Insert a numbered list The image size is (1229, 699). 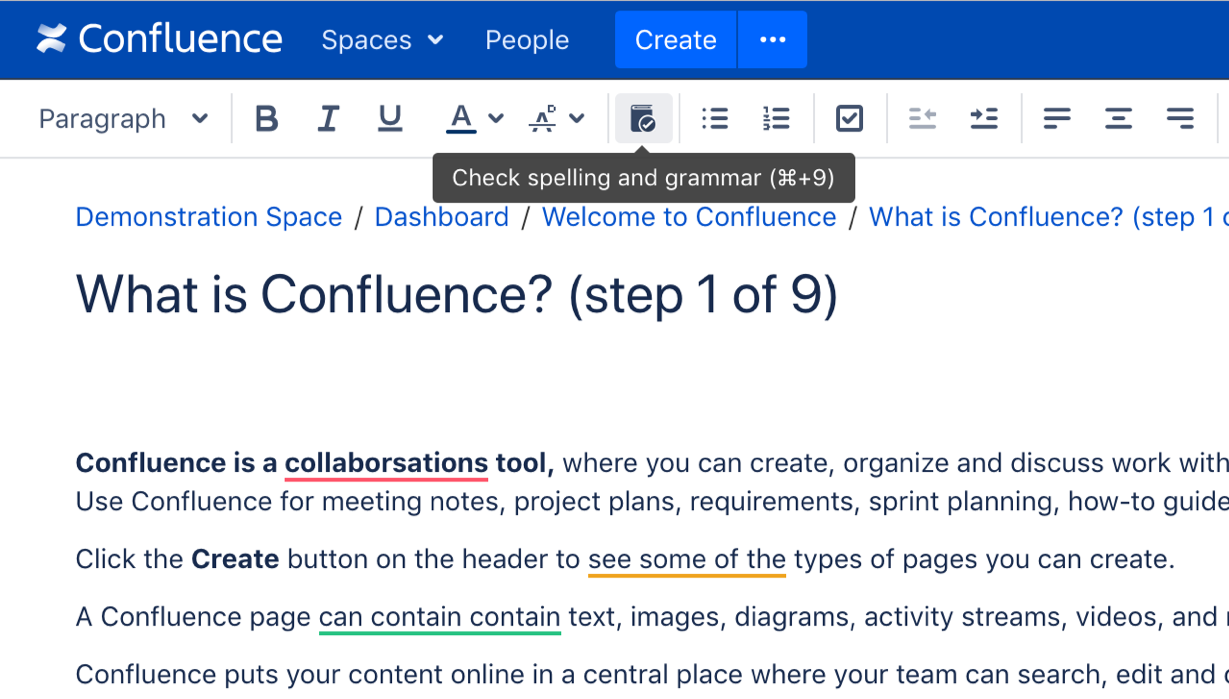pyautogui.click(x=776, y=119)
